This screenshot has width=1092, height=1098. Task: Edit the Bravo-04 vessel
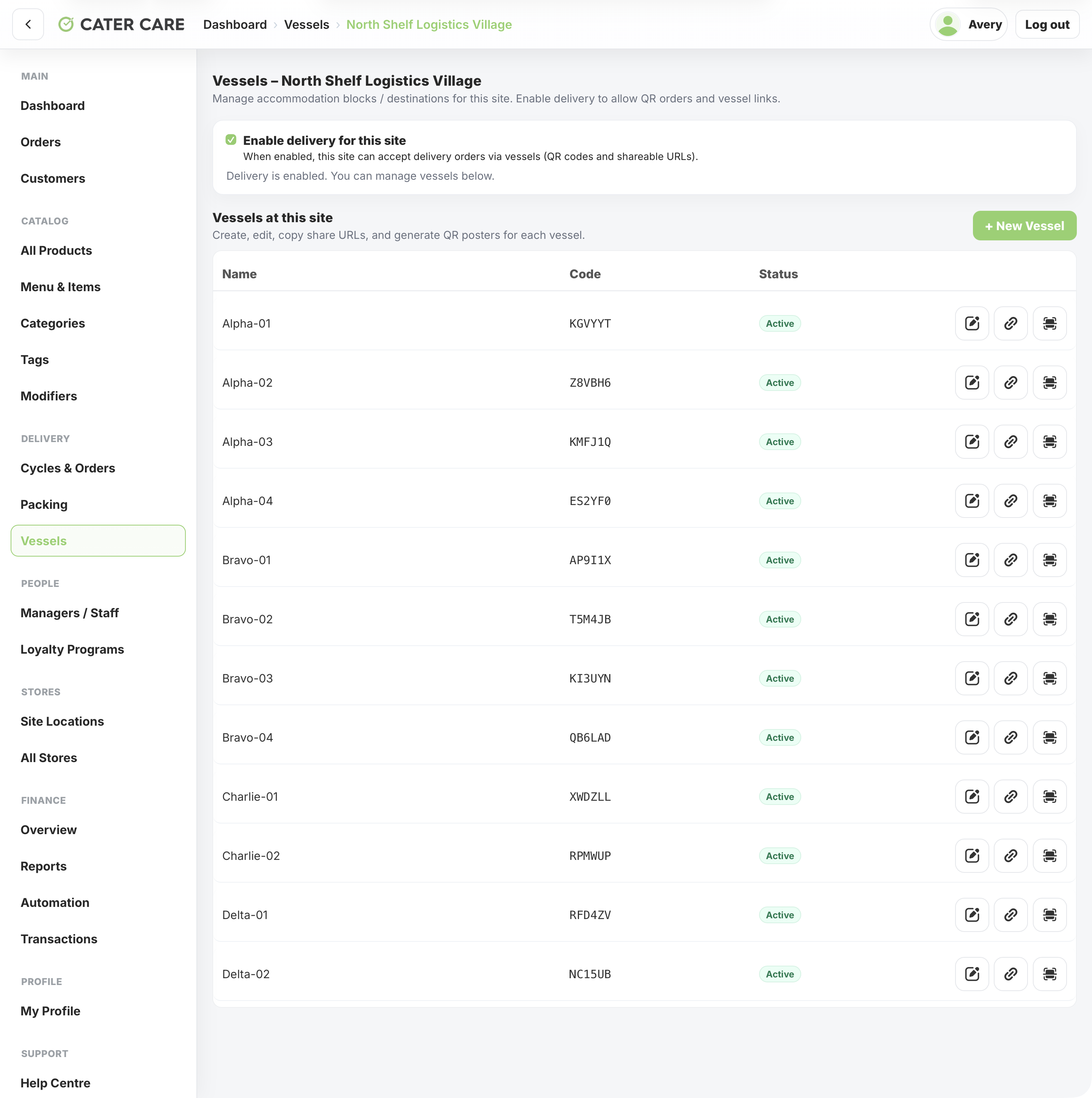tap(972, 737)
